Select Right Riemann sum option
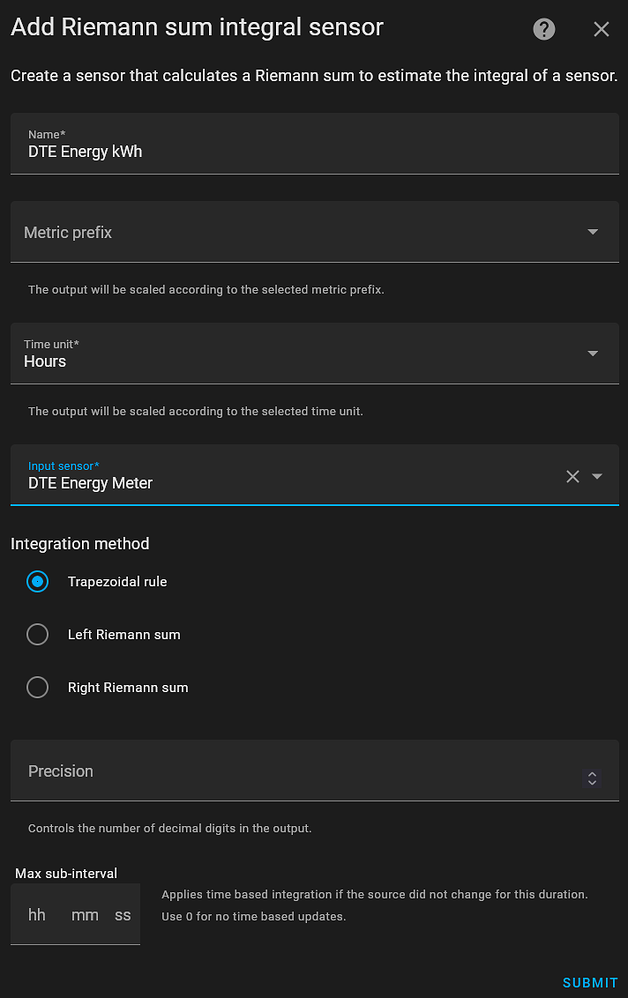Viewport: 628px width, 998px height. point(37,687)
